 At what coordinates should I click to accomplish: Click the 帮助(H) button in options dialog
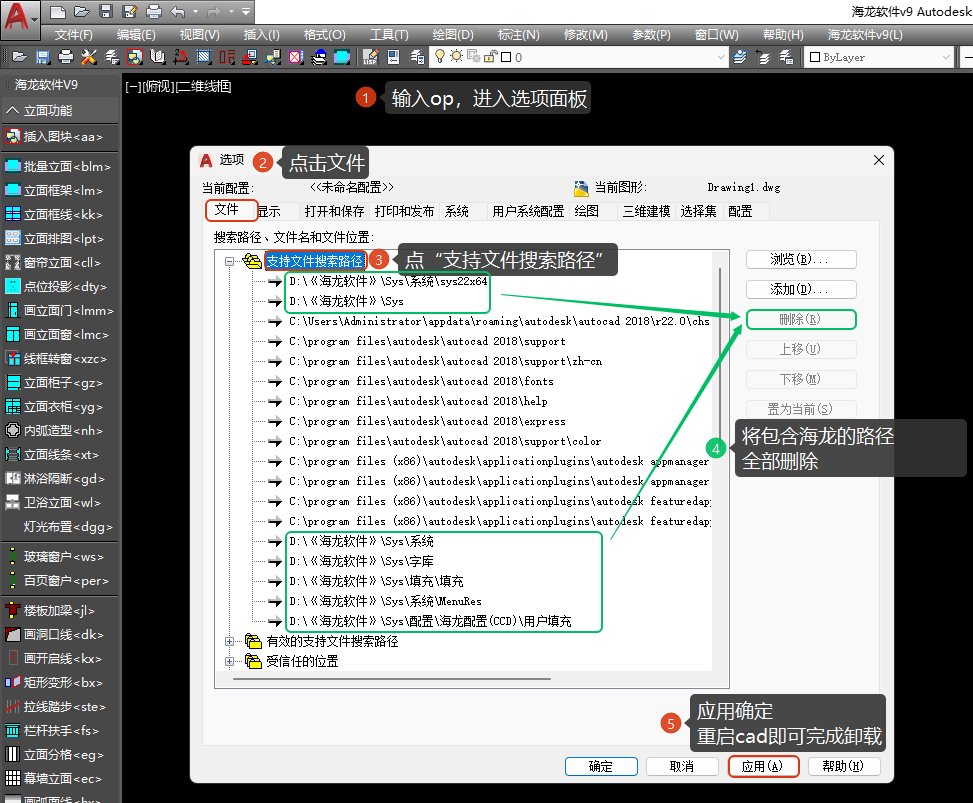[x=844, y=766]
